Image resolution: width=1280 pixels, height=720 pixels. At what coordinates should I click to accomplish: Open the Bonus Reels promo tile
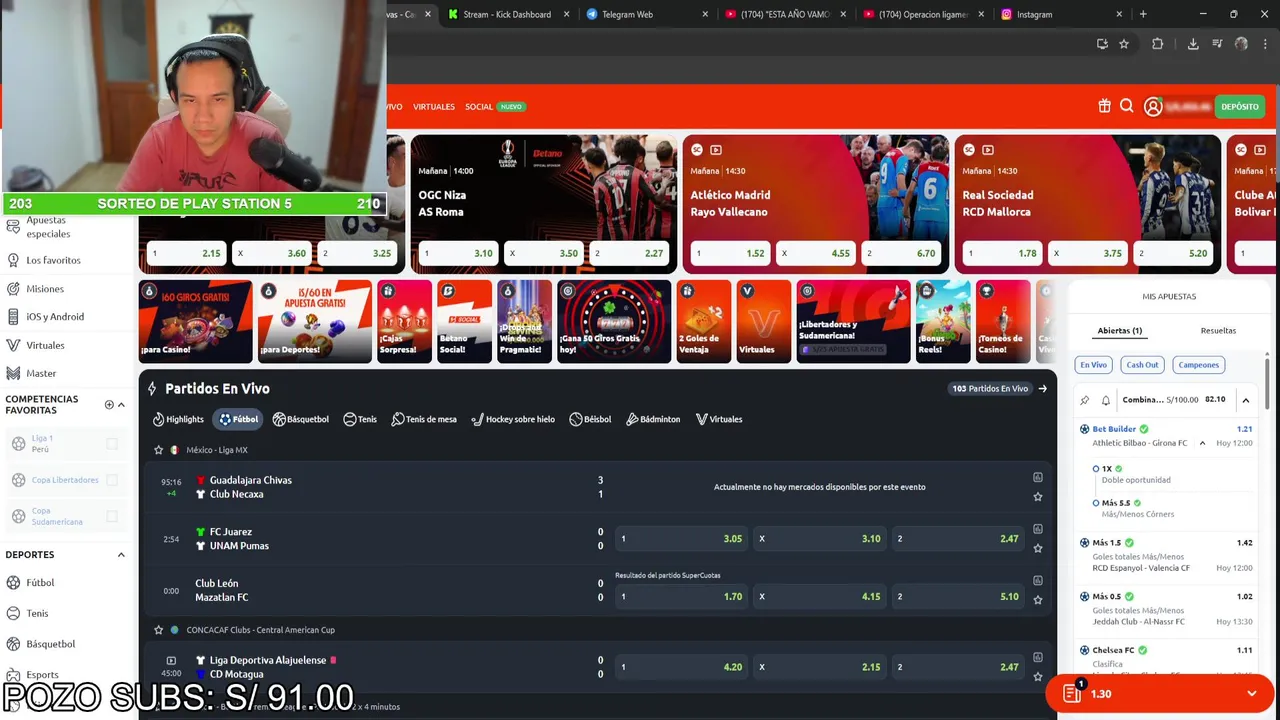943,321
